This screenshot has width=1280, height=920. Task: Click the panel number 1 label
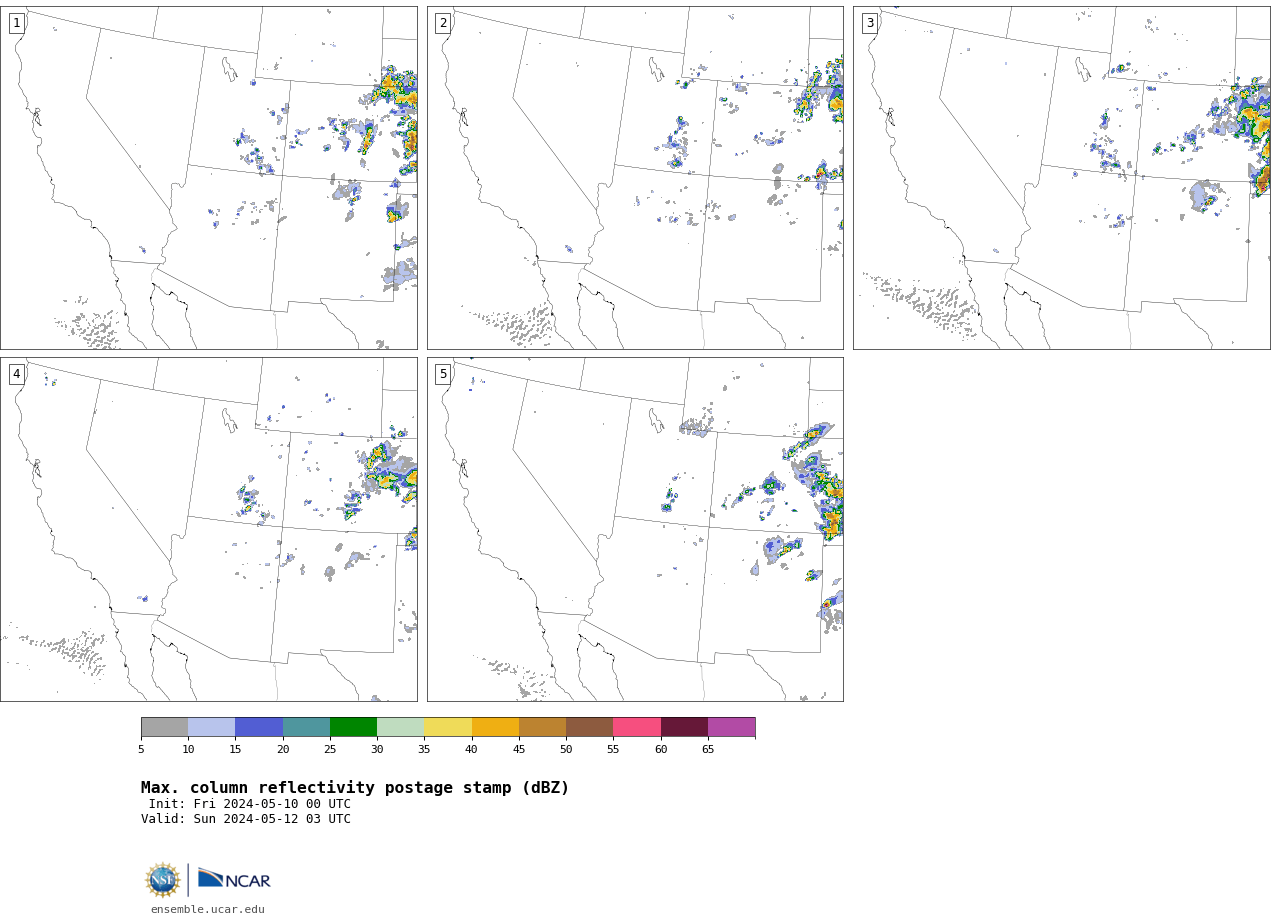[17, 23]
